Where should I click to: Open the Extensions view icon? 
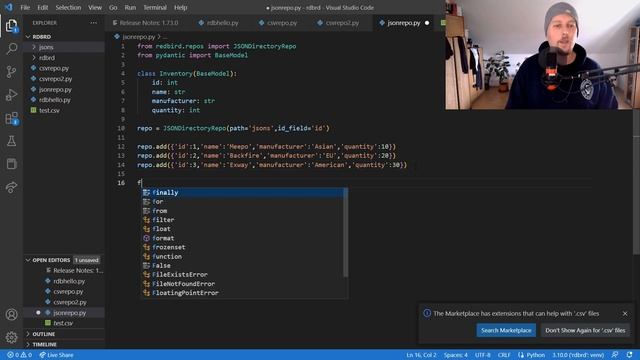point(11,118)
